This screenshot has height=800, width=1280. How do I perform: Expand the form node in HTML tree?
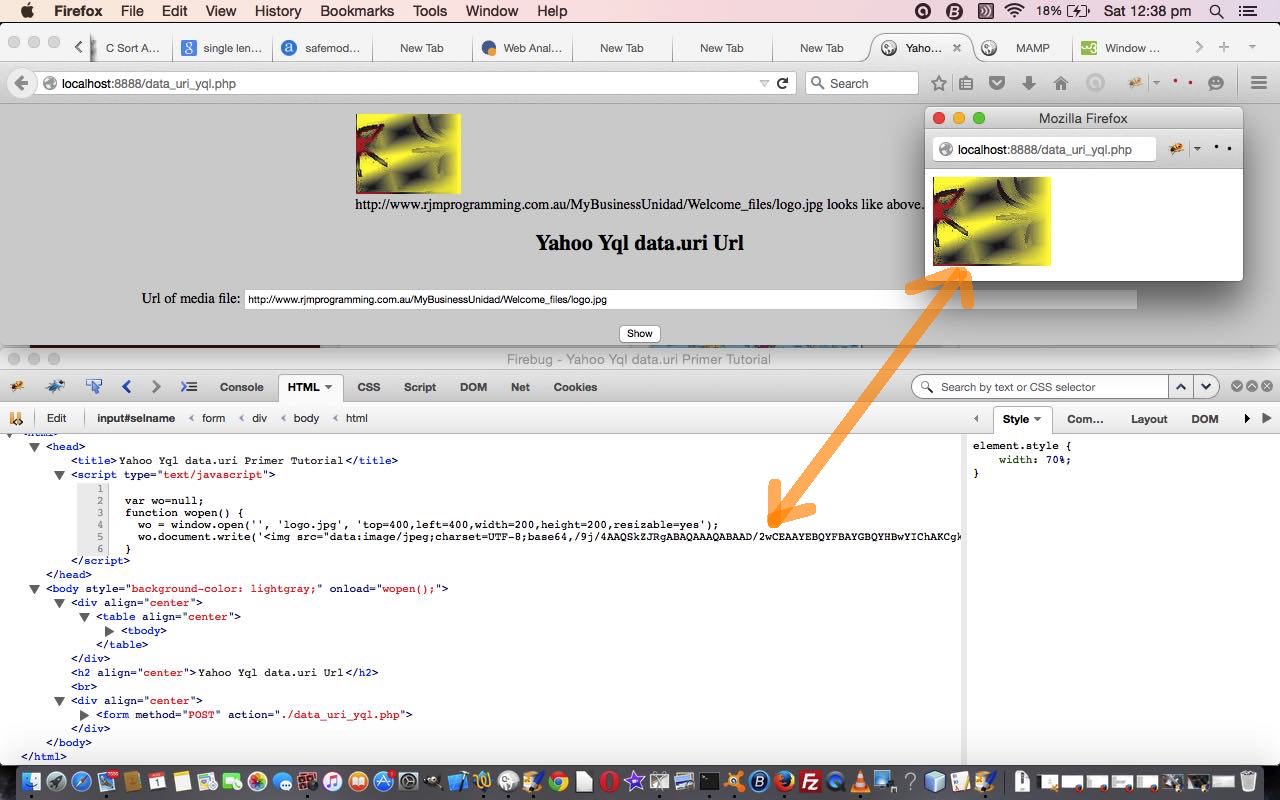click(x=85, y=715)
